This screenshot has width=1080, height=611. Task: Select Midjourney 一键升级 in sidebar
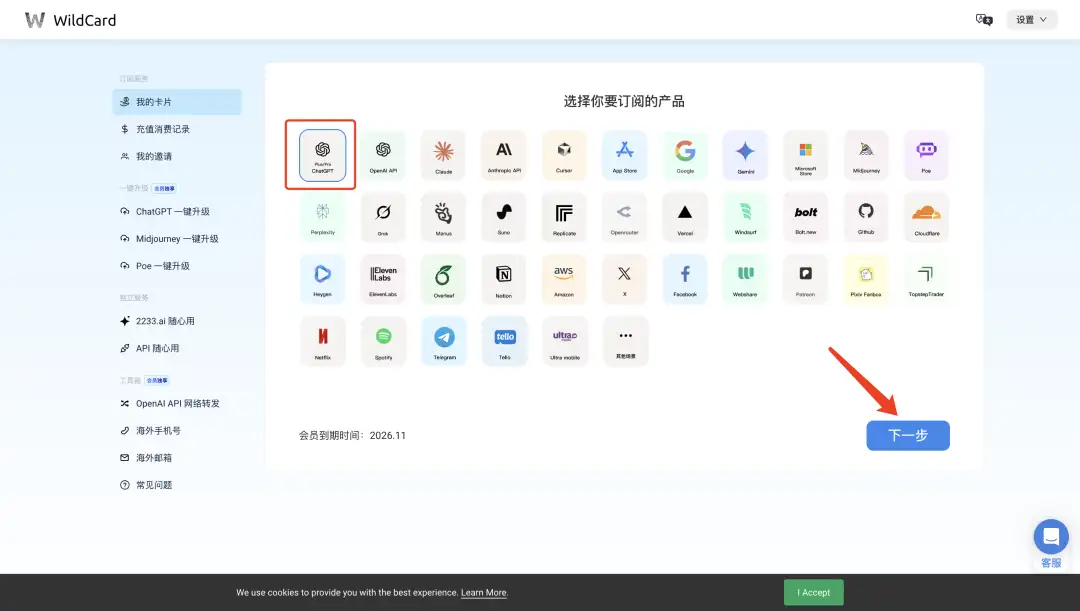(177, 238)
